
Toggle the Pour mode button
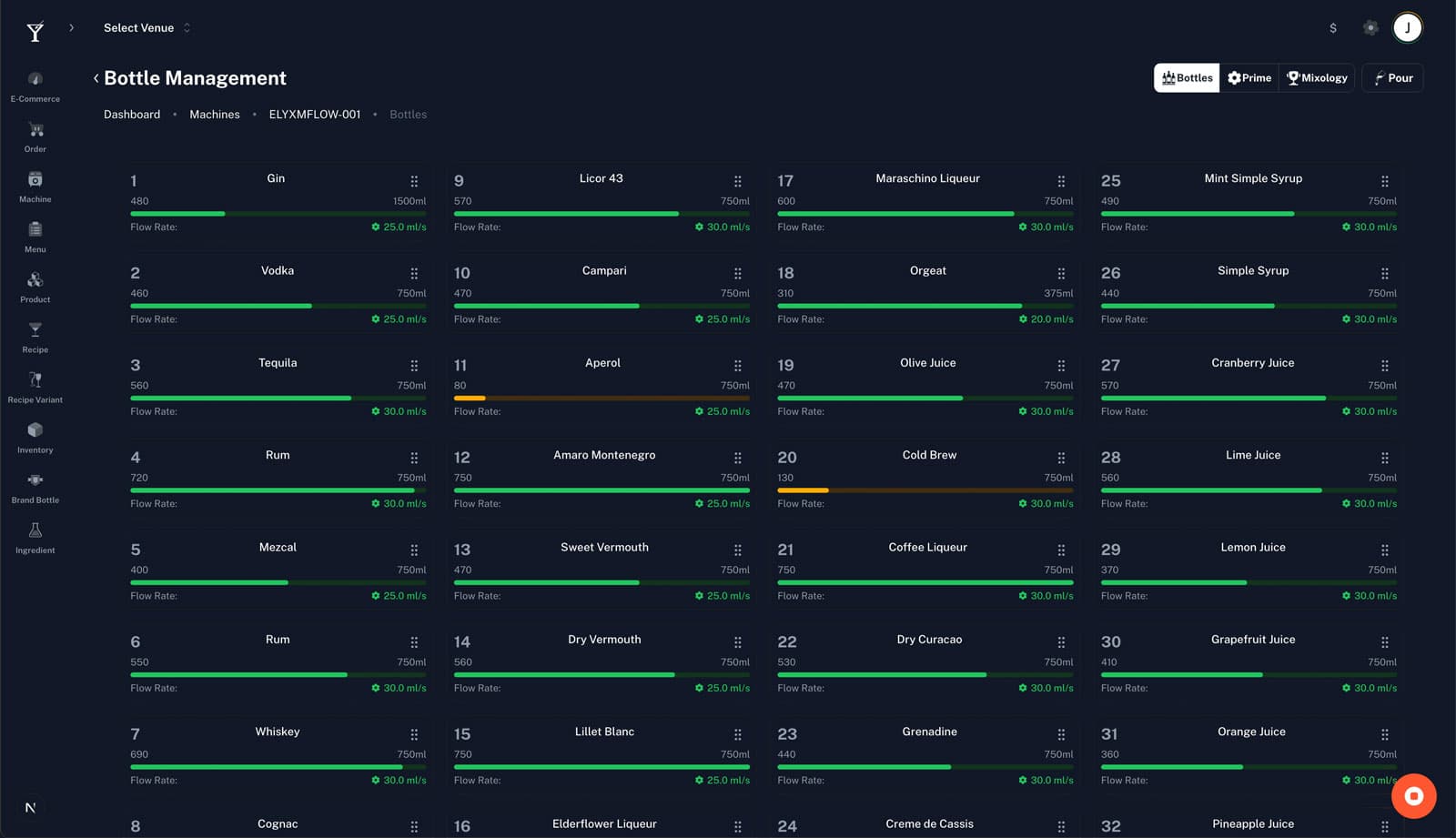click(1392, 77)
